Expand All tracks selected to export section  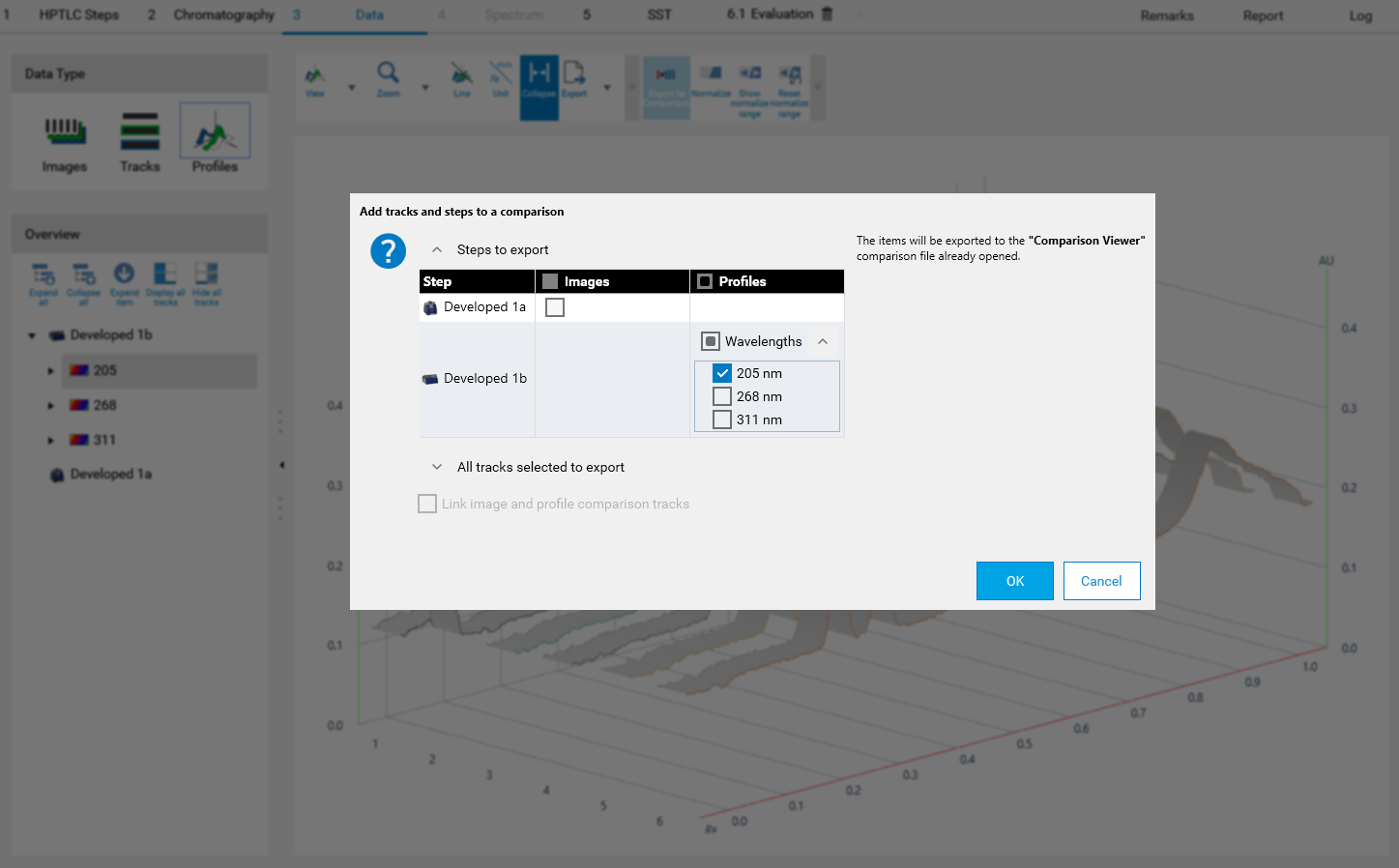(437, 467)
